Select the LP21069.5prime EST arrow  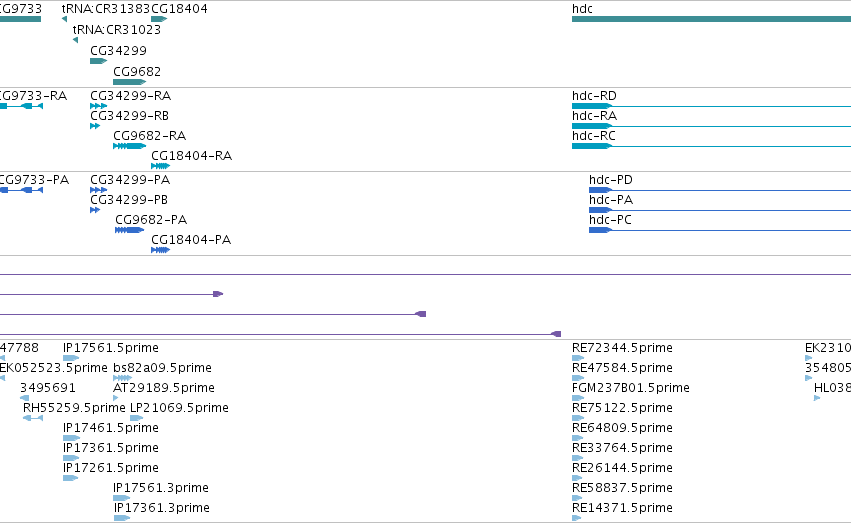(136, 418)
